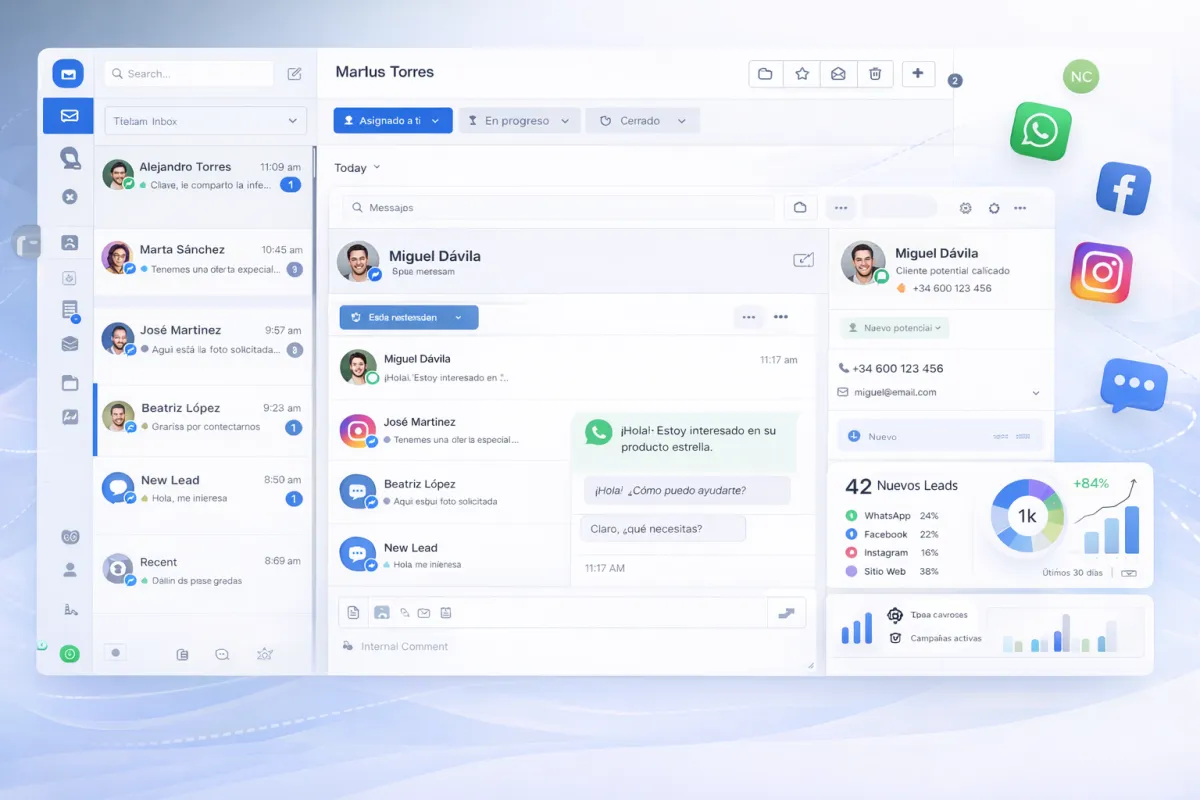Open the WhatsApp floating icon
This screenshot has width=1200, height=800.
point(1040,130)
